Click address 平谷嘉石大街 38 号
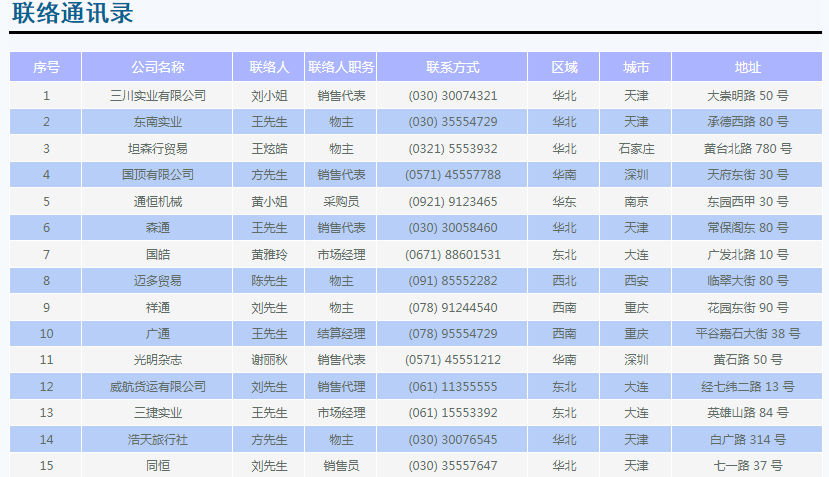Screen dimensions: 829x477 pyautogui.click(x=747, y=333)
